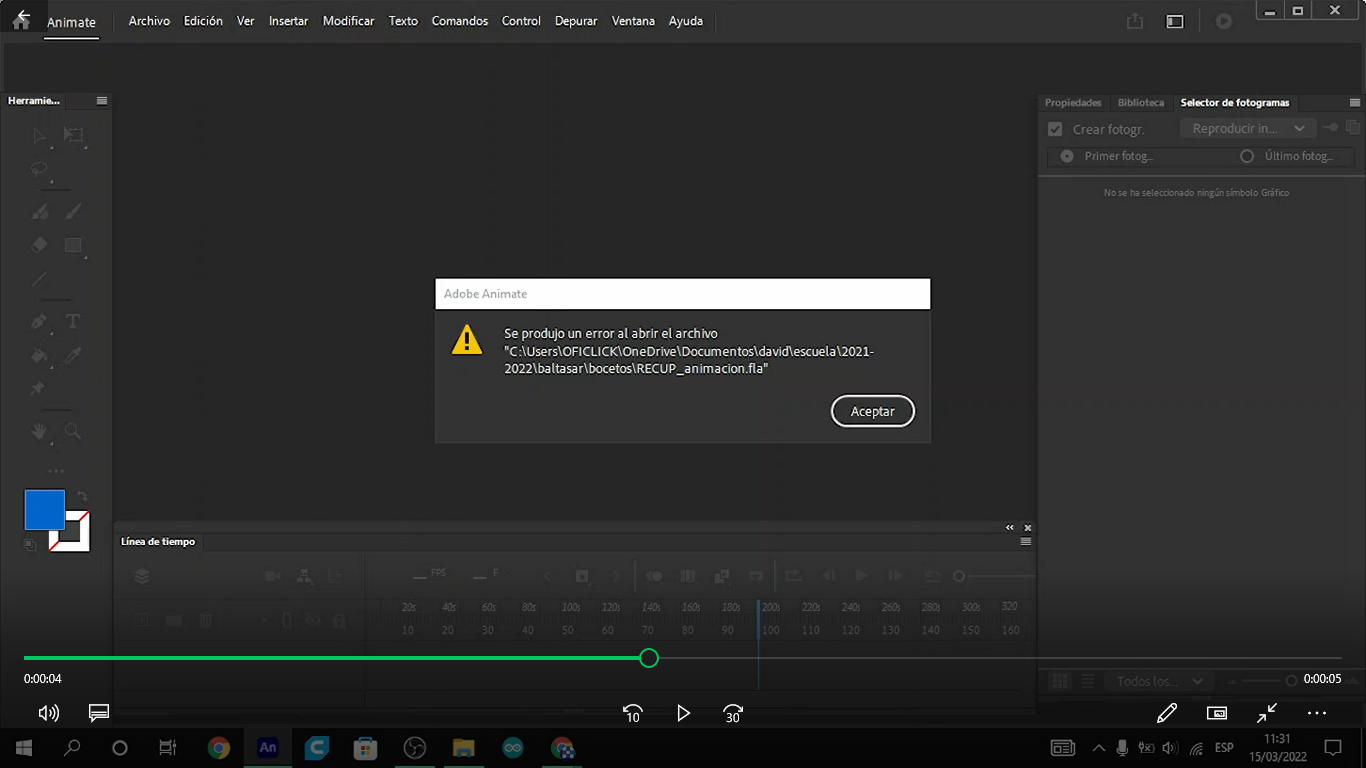Open the Herramientas panel menu
Viewport: 1366px width, 768px height.
click(x=101, y=100)
